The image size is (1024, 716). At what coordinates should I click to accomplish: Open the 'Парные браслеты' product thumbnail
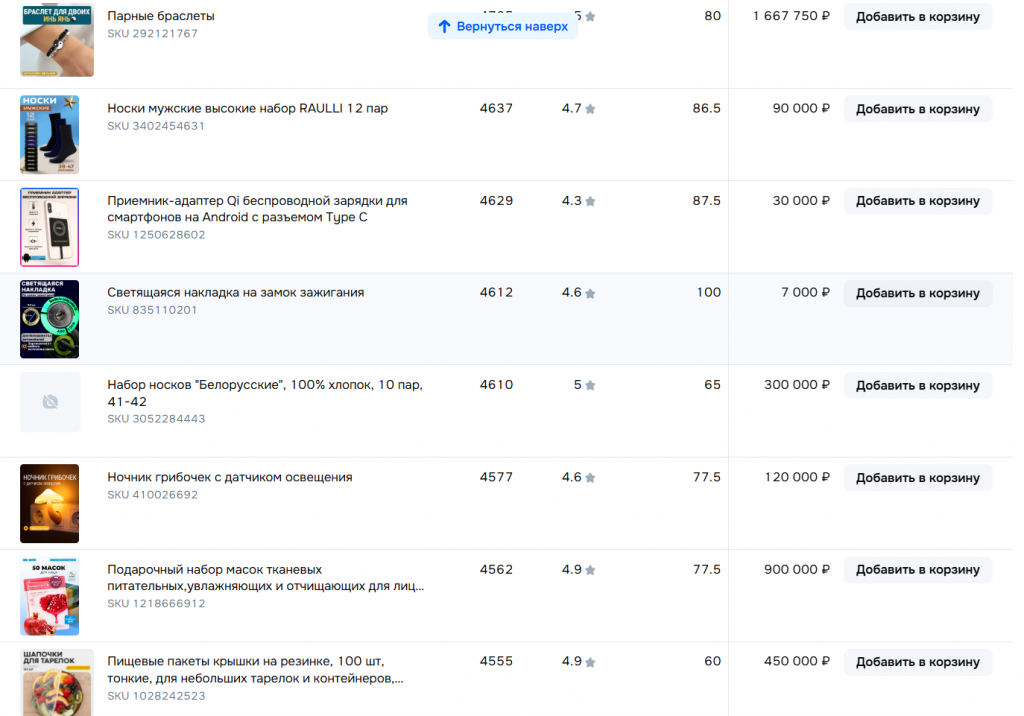pos(57,40)
